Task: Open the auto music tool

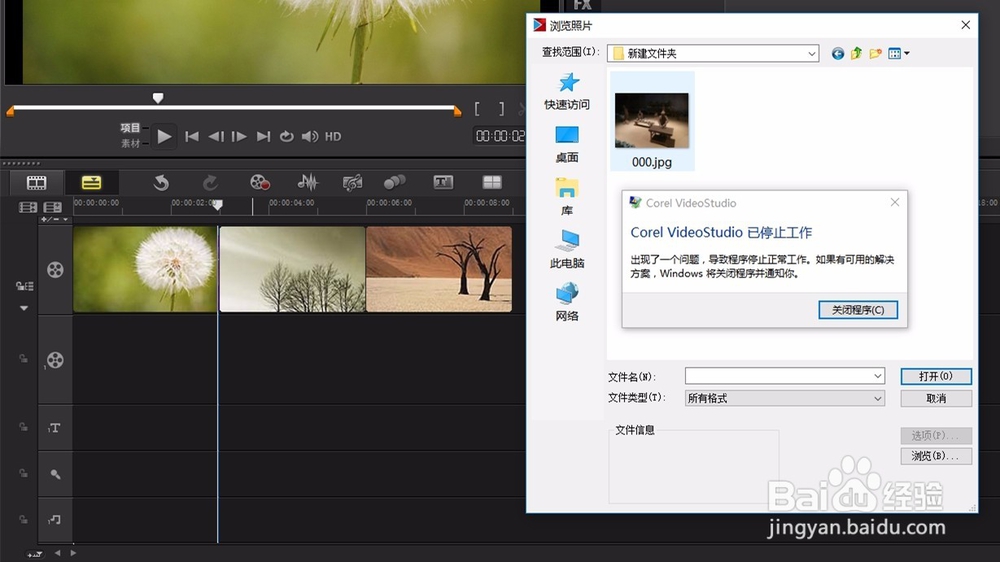Action: pyautogui.click(x=352, y=183)
